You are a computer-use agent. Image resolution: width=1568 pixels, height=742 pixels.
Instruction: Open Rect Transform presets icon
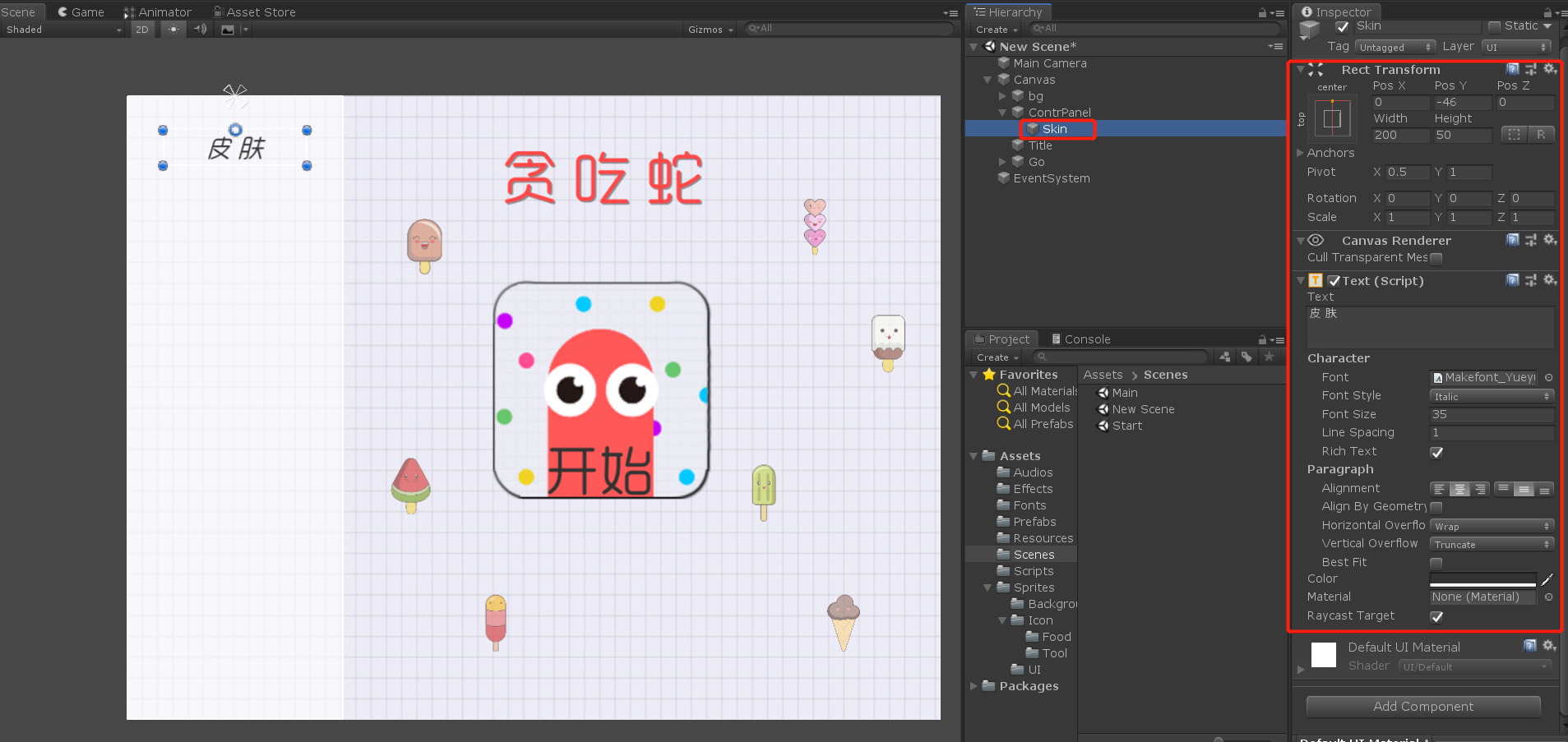(1531, 69)
